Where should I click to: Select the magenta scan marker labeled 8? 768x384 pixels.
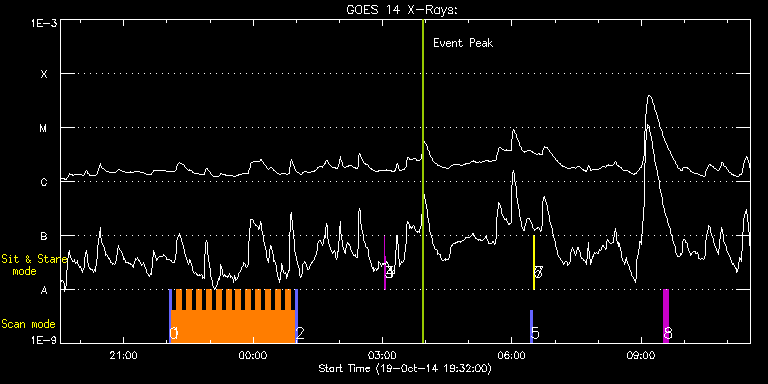coord(666,316)
